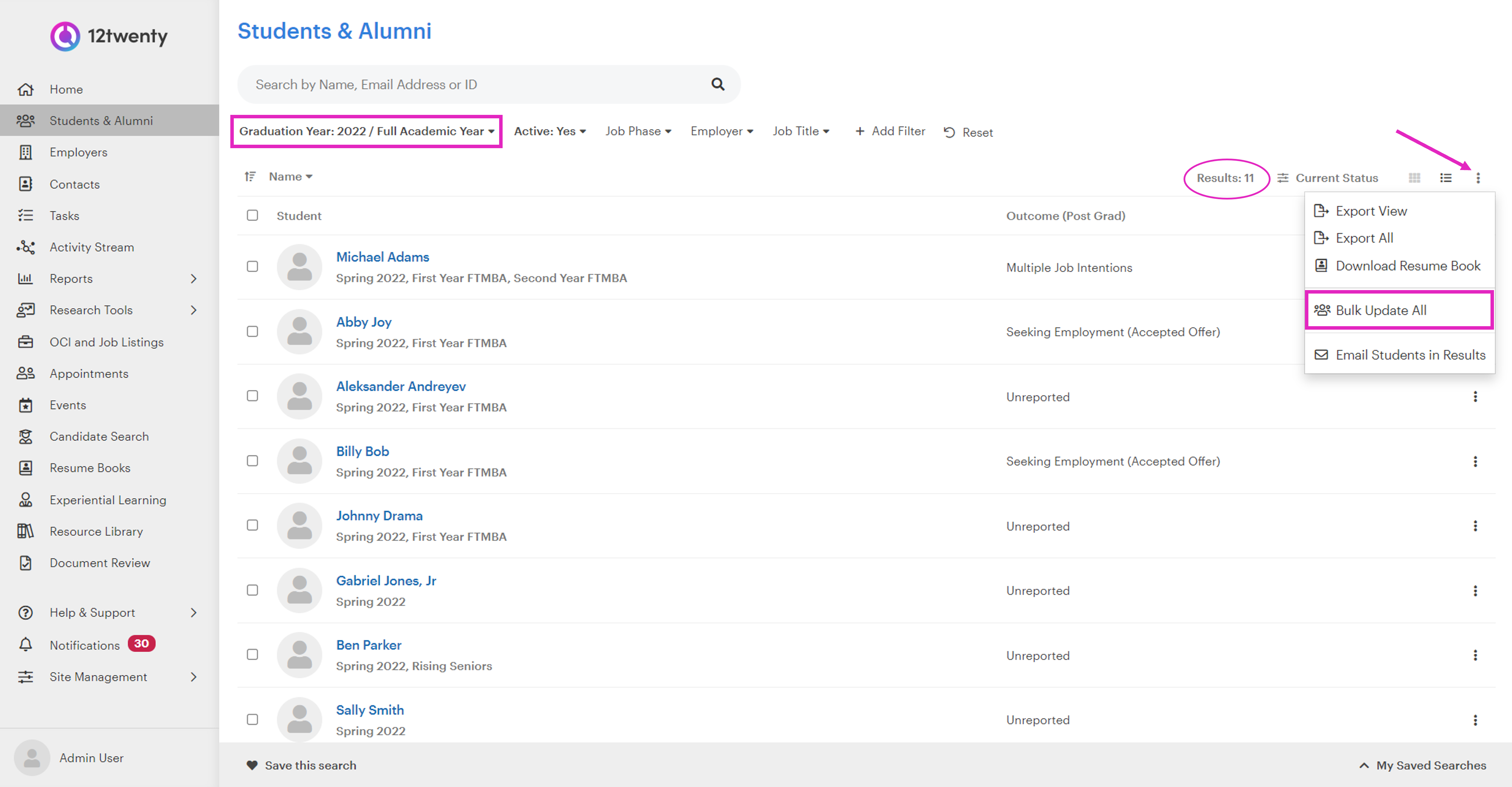Image resolution: width=1512 pixels, height=787 pixels.
Task: Switch to grid view icon
Action: point(1415,178)
